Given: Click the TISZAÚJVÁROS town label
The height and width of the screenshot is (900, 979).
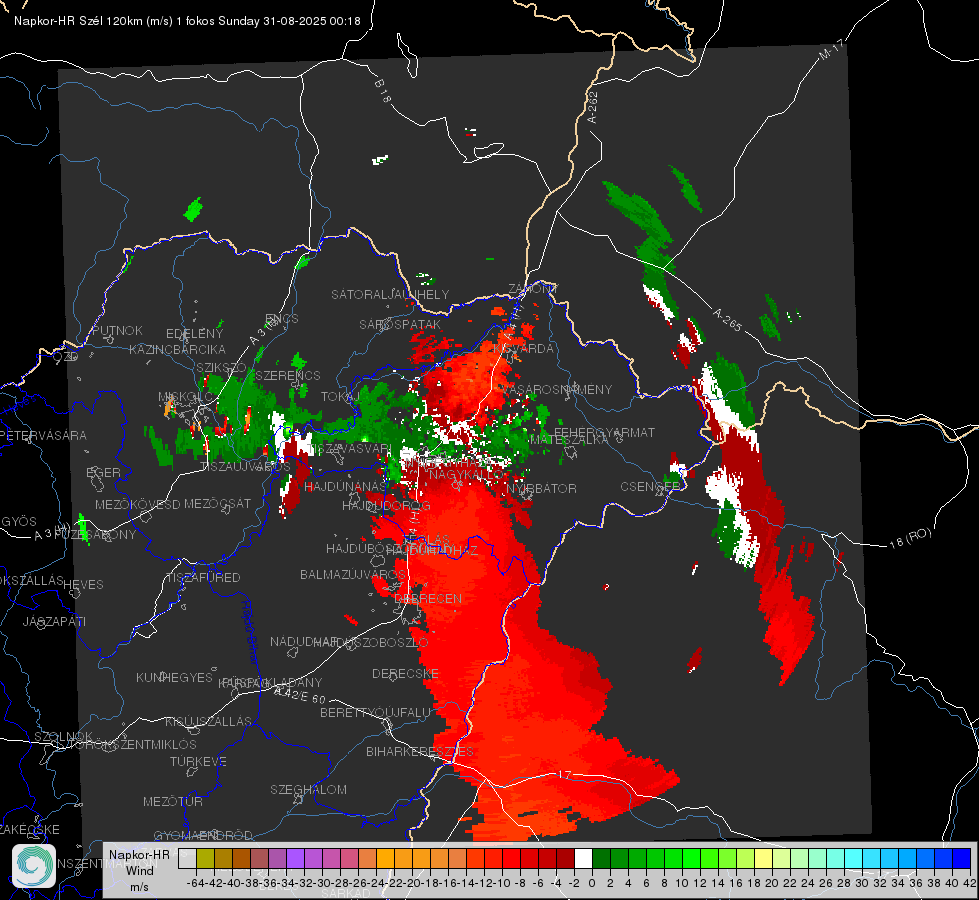Looking at the screenshot, I should (245, 466).
